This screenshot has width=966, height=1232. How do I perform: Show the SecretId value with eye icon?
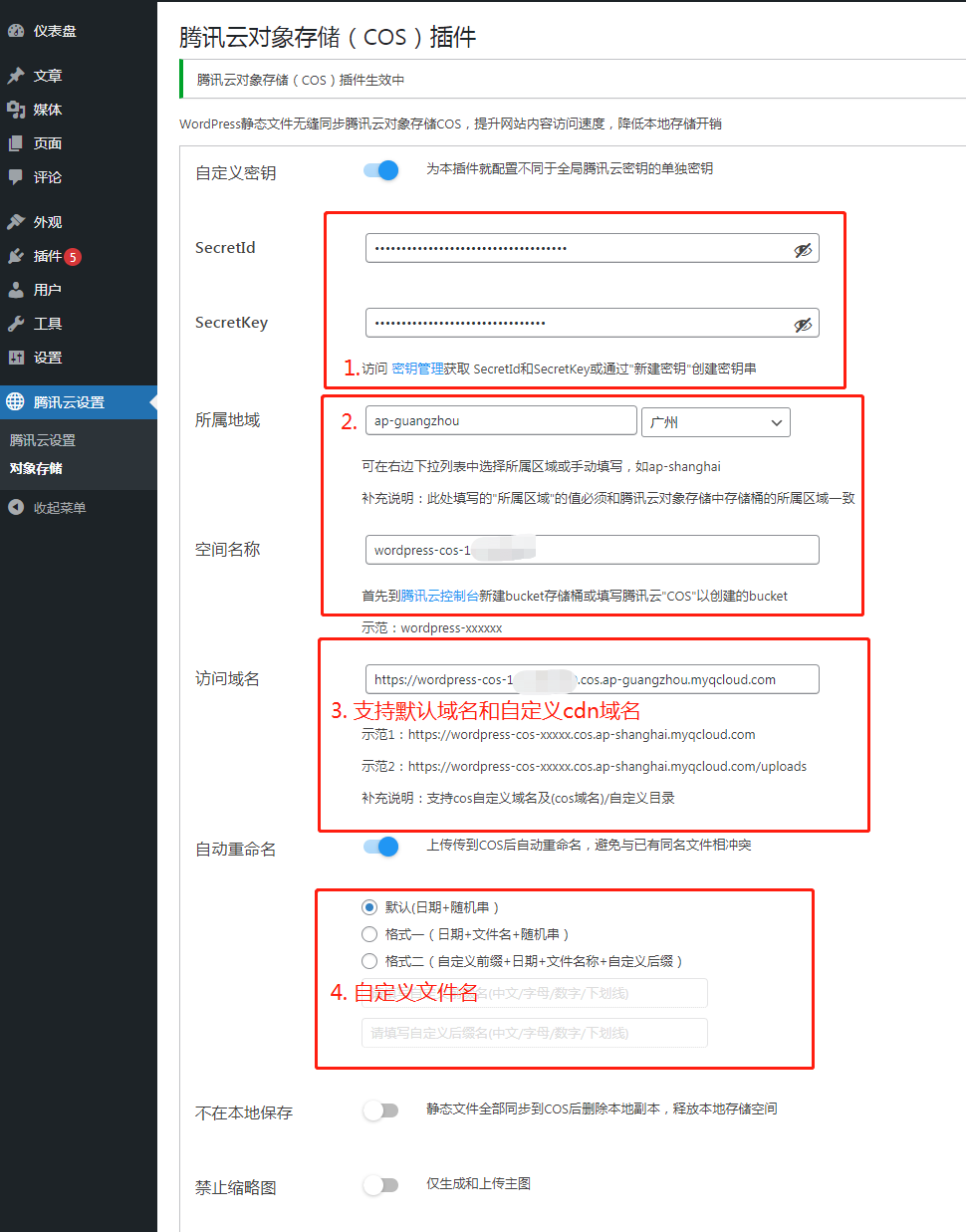coord(803,250)
